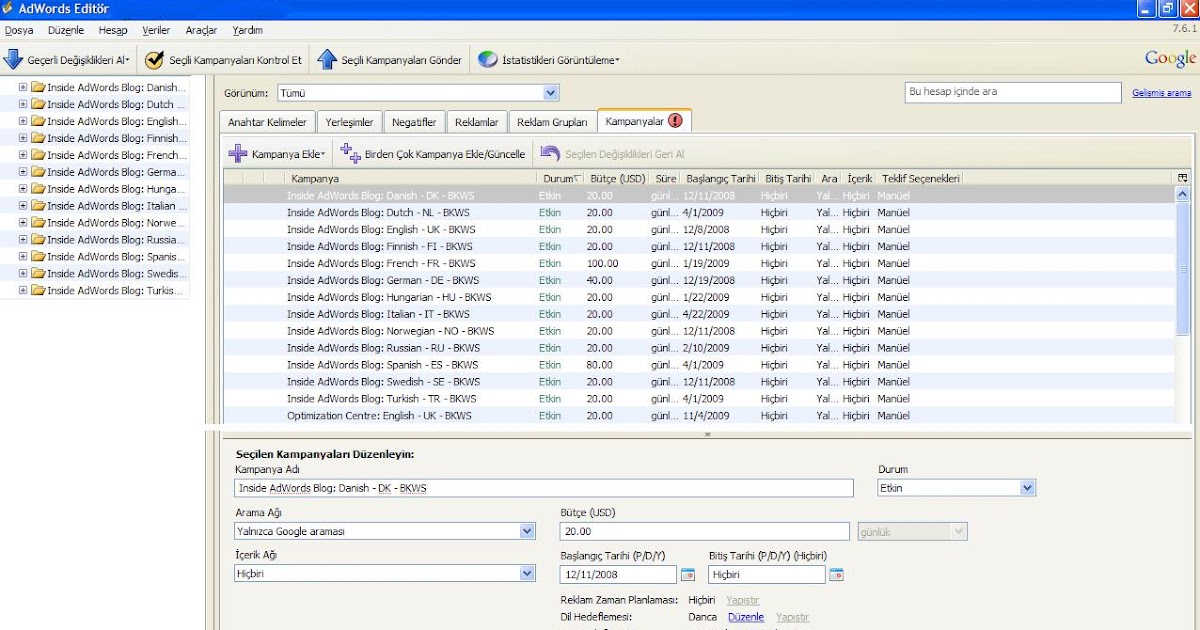1200x630 pixels.
Task: Click the checkmark icon of Seçili Kampanyaları Kontrol Et
Action: (154, 60)
